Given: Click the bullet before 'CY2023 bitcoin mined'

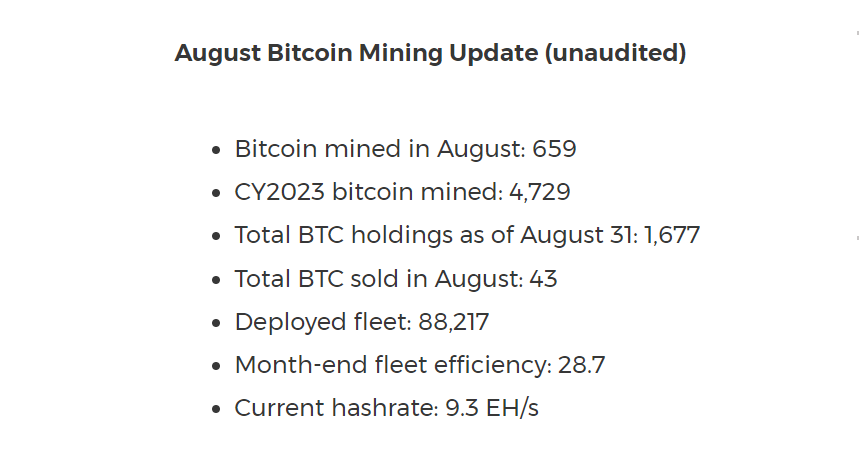Looking at the screenshot, I should click(216, 194).
